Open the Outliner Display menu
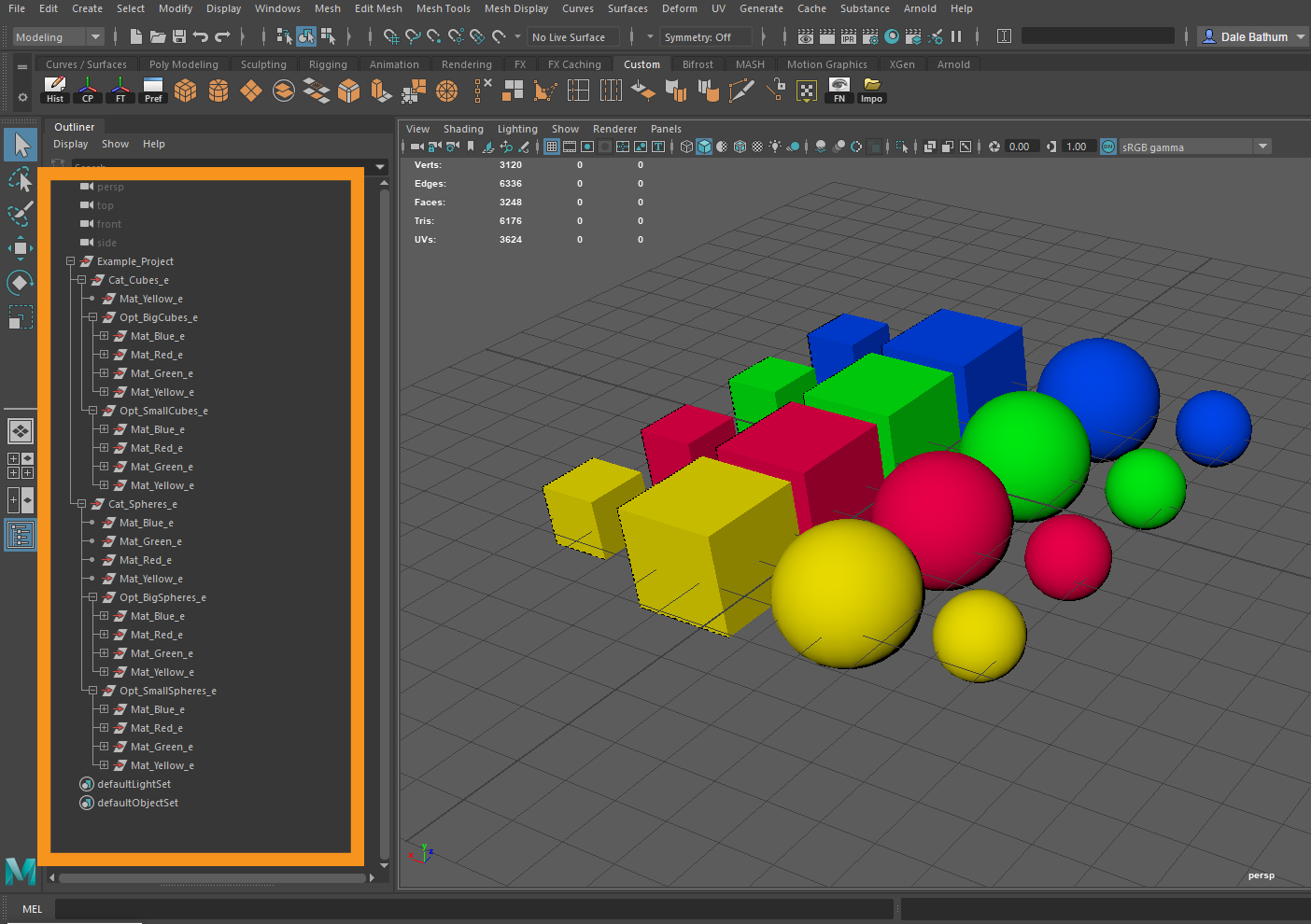This screenshot has height=924, width=1311. (71, 144)
